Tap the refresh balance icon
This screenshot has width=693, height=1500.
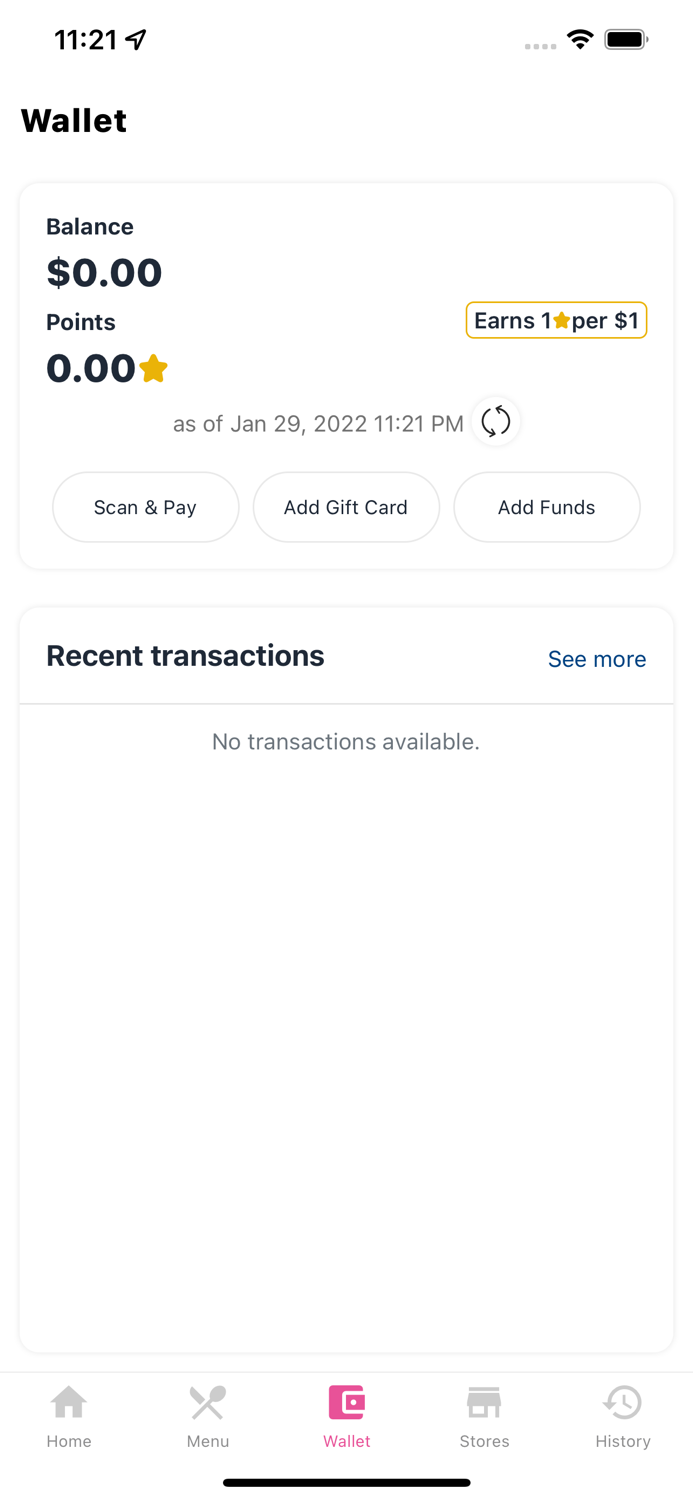point(496,422)
